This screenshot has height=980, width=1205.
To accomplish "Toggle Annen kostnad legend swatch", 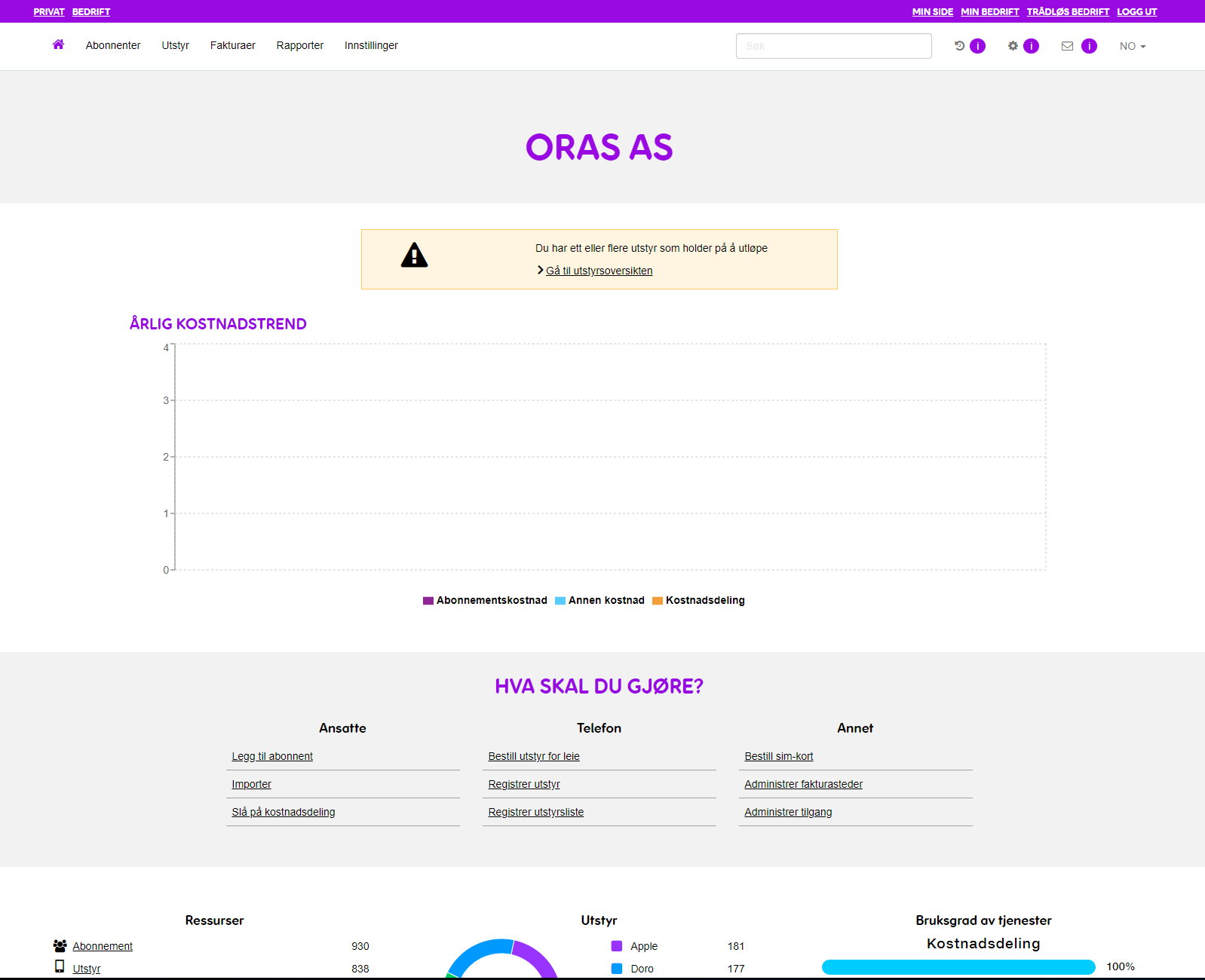I will pyautogui.click(x=560, y=601).
